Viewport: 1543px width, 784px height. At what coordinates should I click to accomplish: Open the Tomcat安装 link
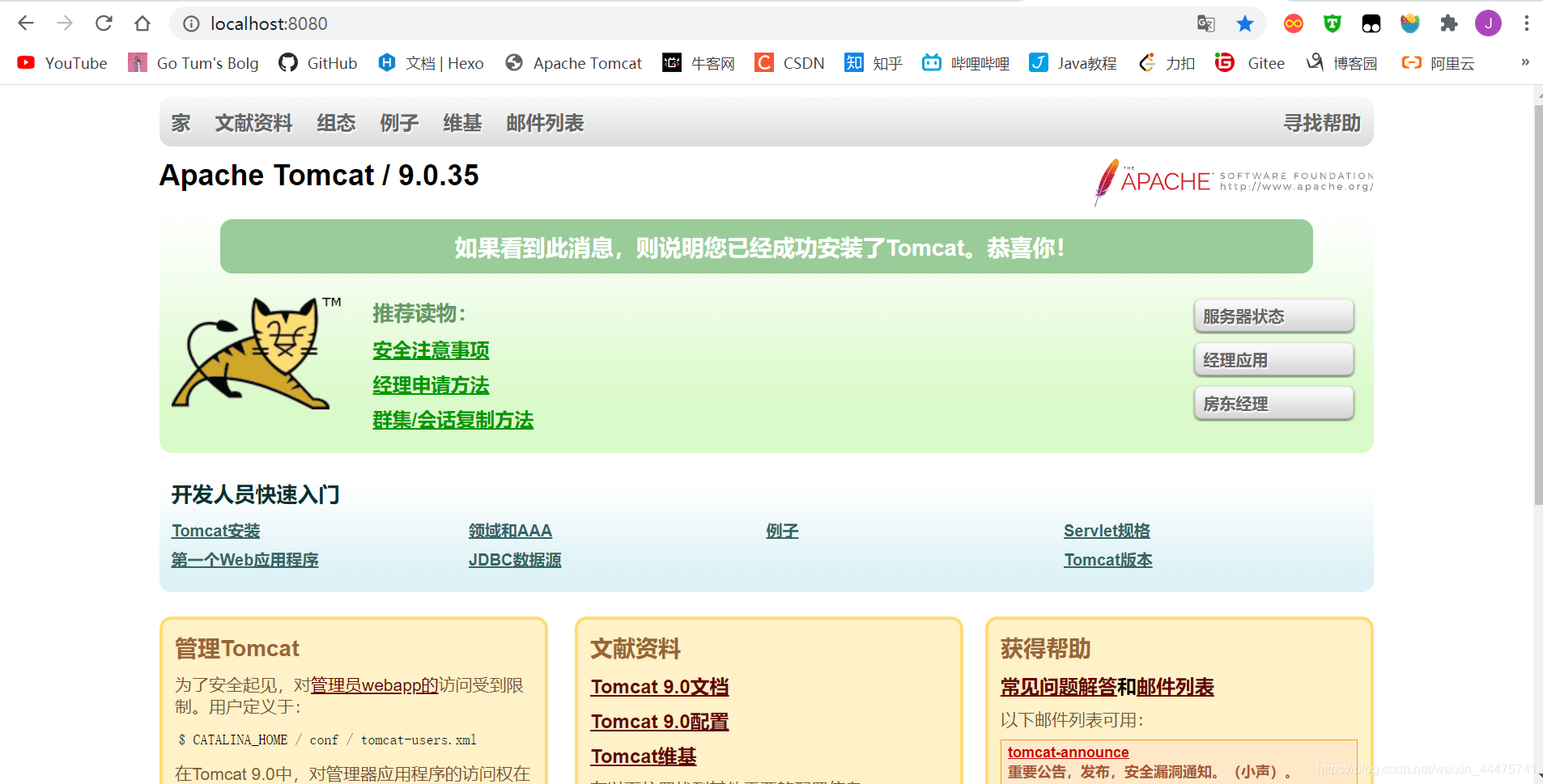click(x=215, y=531)
